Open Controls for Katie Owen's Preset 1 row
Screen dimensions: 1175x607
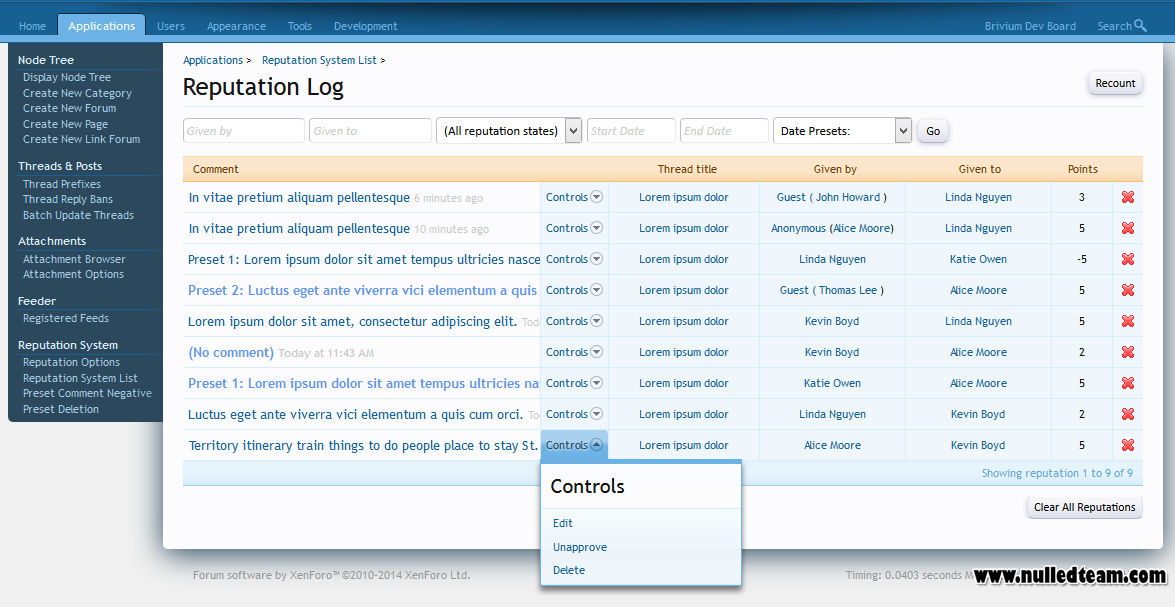[574, 383]
